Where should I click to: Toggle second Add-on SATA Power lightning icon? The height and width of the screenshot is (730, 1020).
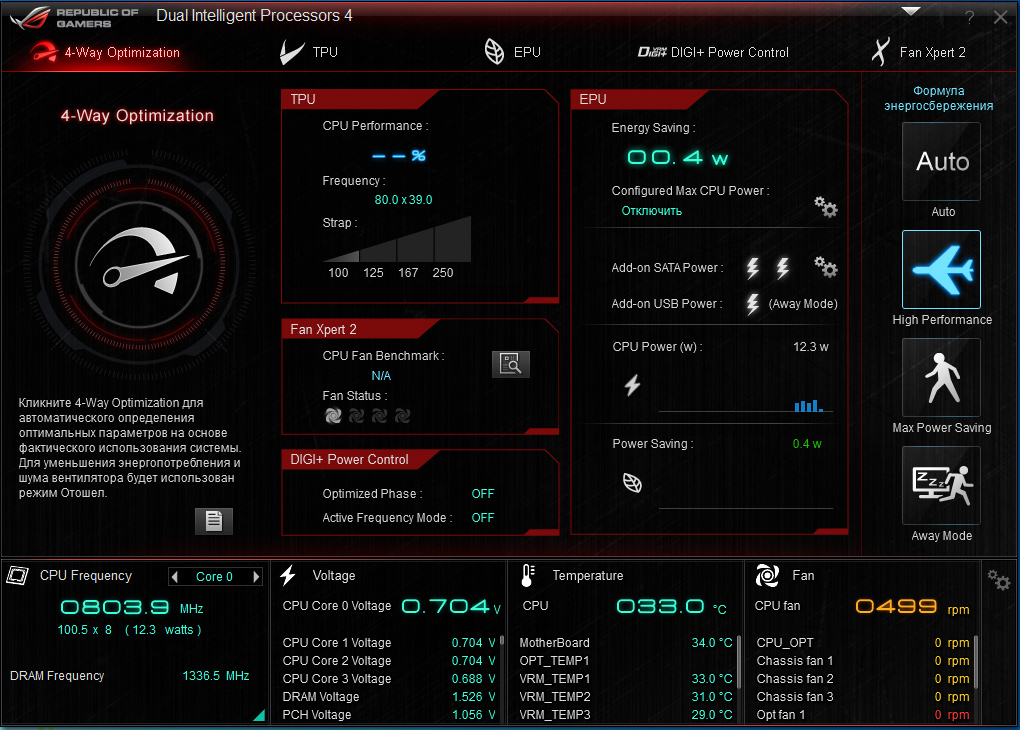click(783, 268)
